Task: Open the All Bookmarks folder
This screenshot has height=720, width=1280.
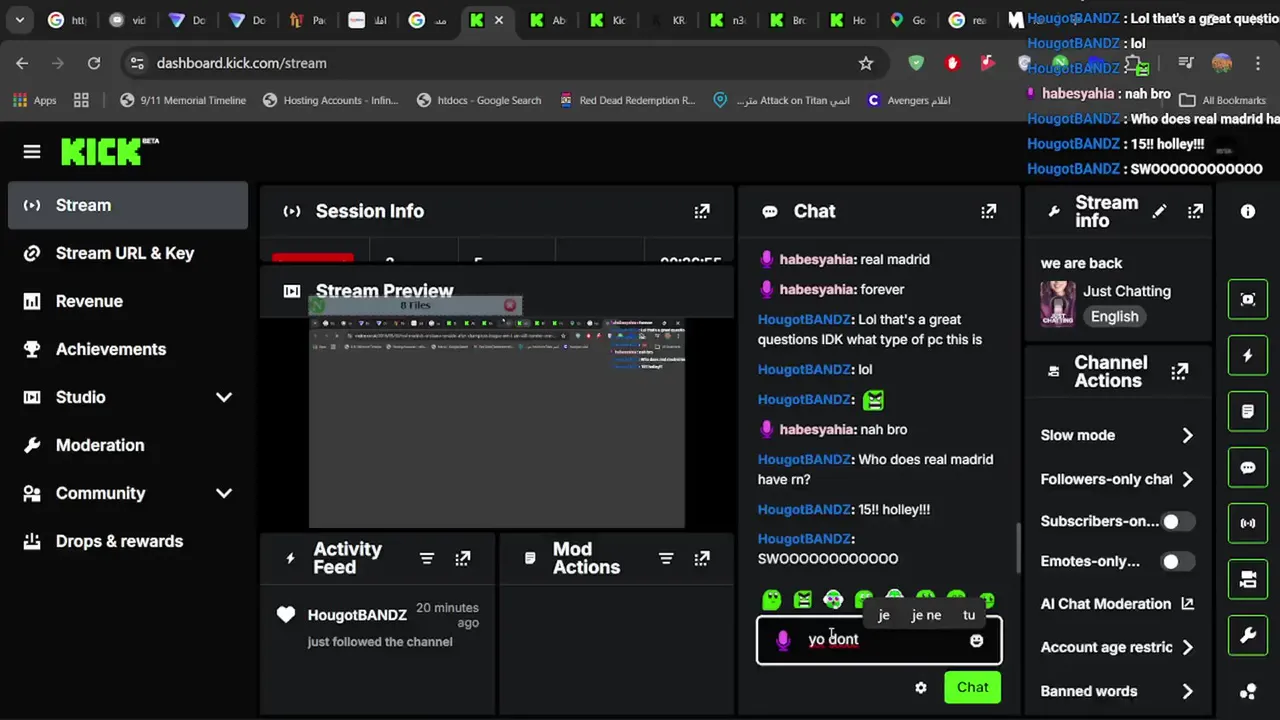Action: (x=1223, y=100)
